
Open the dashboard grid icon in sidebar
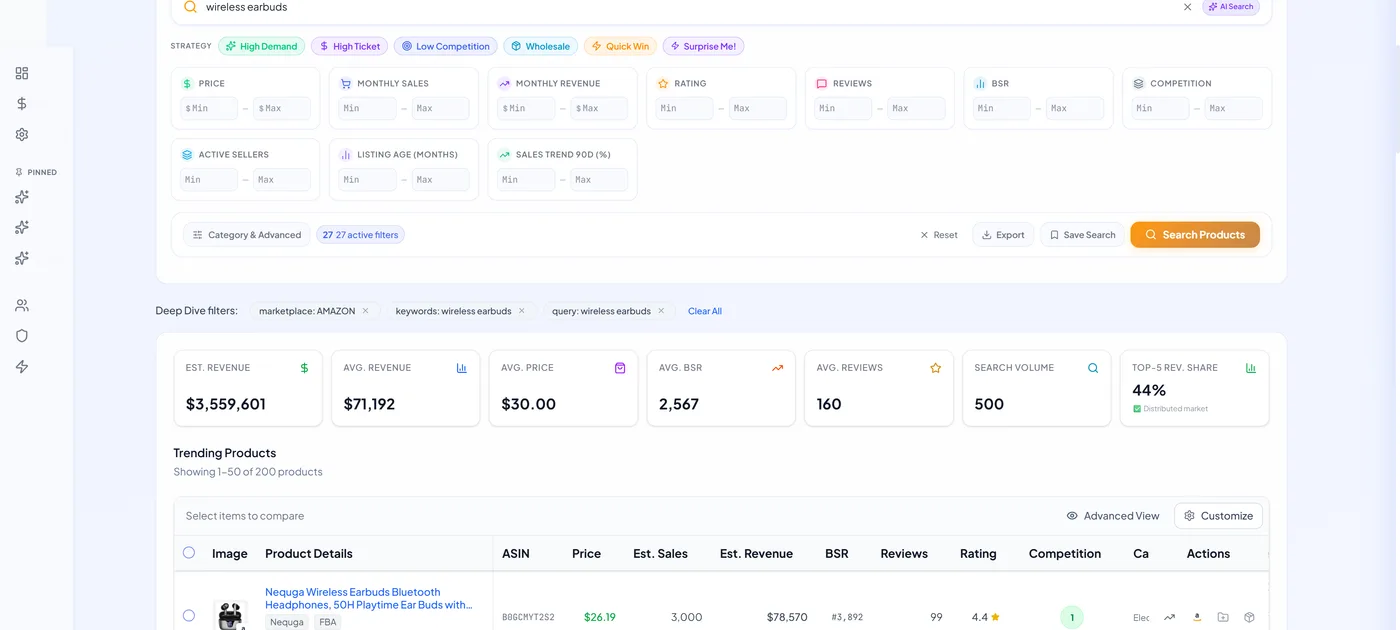[22, 73]
